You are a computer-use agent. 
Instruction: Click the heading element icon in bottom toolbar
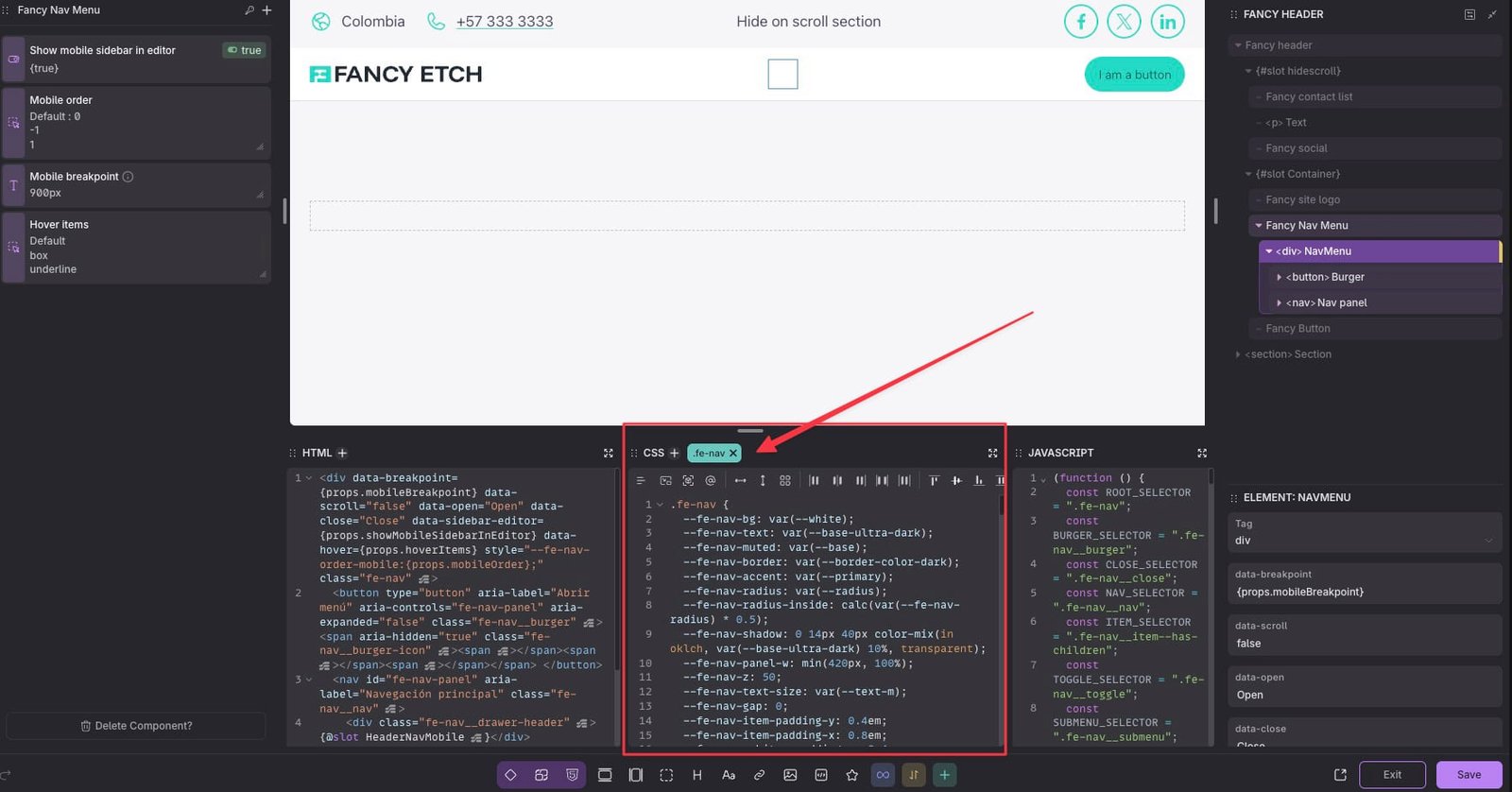(697, 775)
